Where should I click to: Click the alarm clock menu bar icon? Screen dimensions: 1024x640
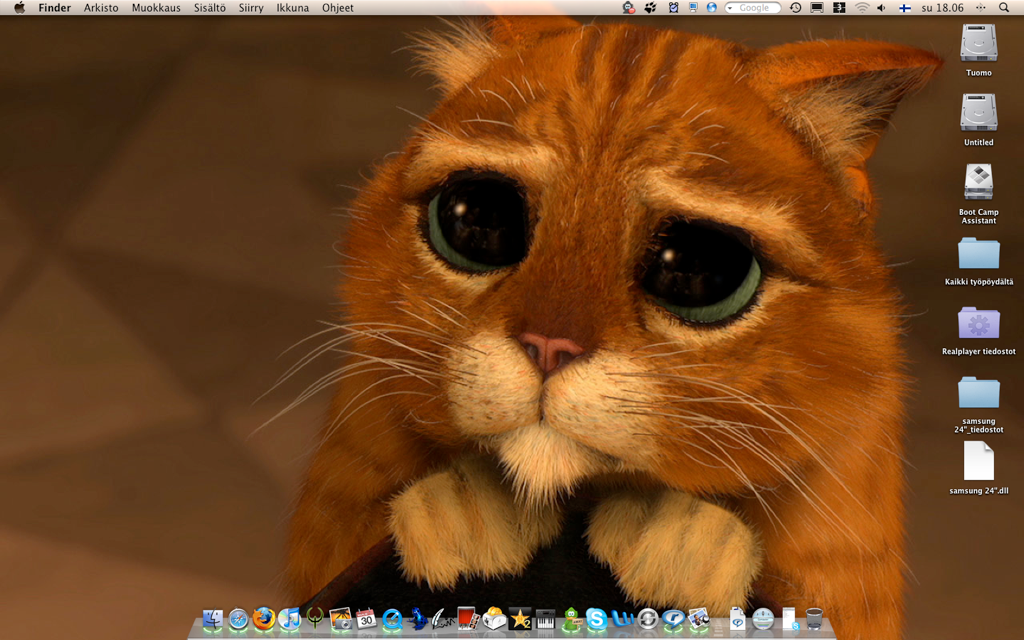click(673, 8)
